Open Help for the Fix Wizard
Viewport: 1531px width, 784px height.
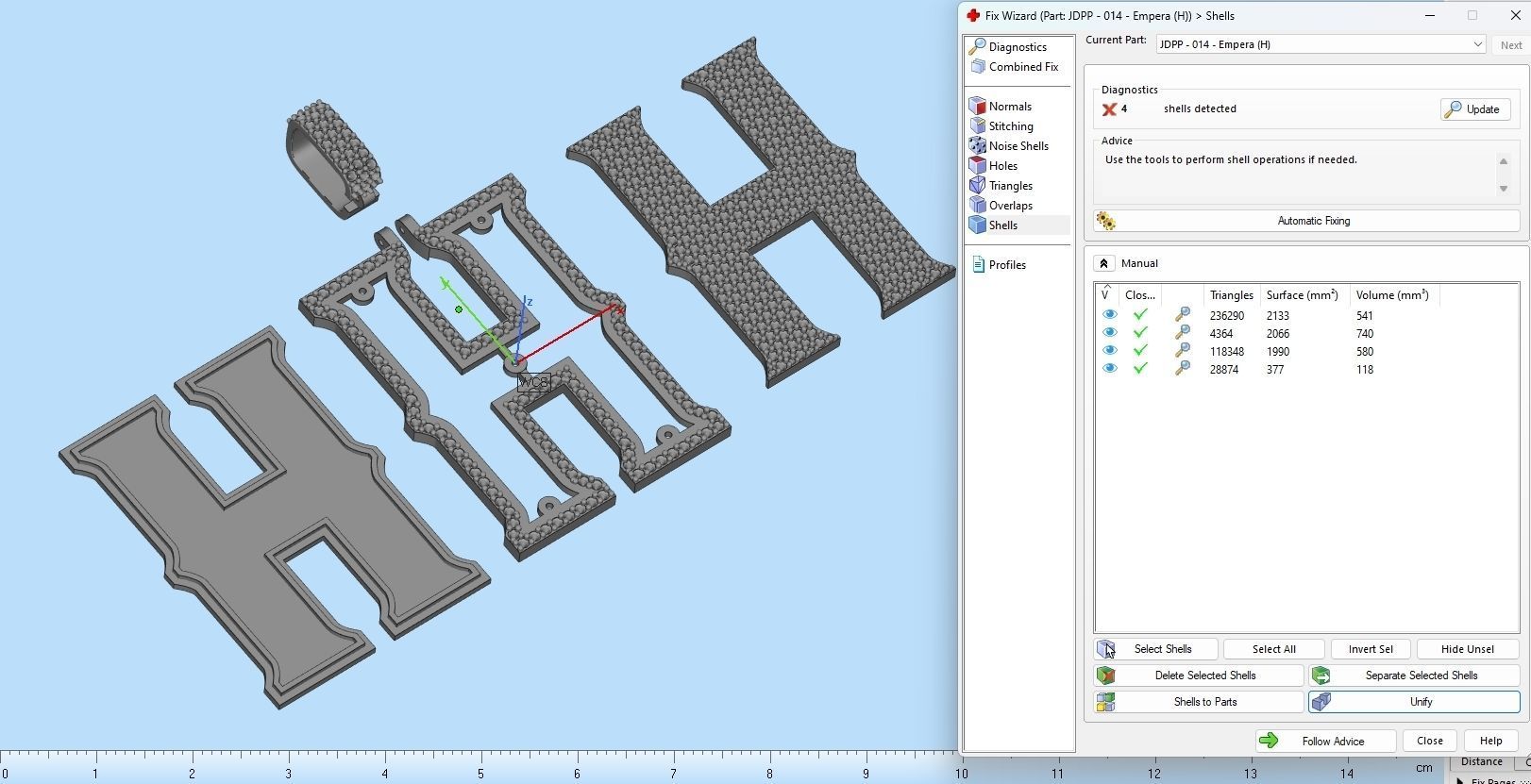coord(1491,741)
